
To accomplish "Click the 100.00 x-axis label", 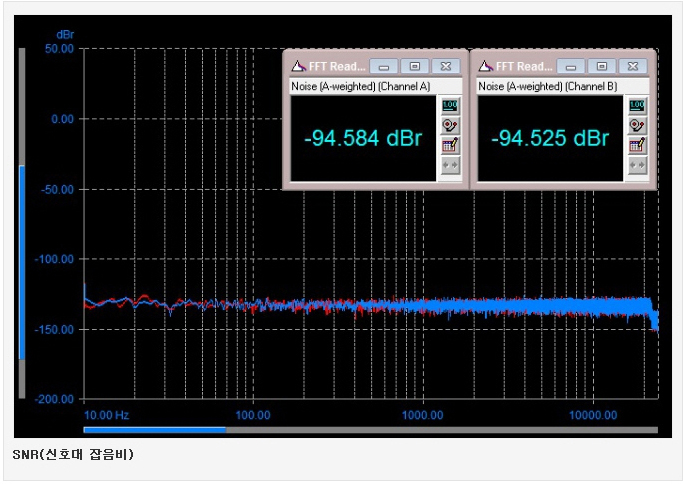I will click(253, 415).
